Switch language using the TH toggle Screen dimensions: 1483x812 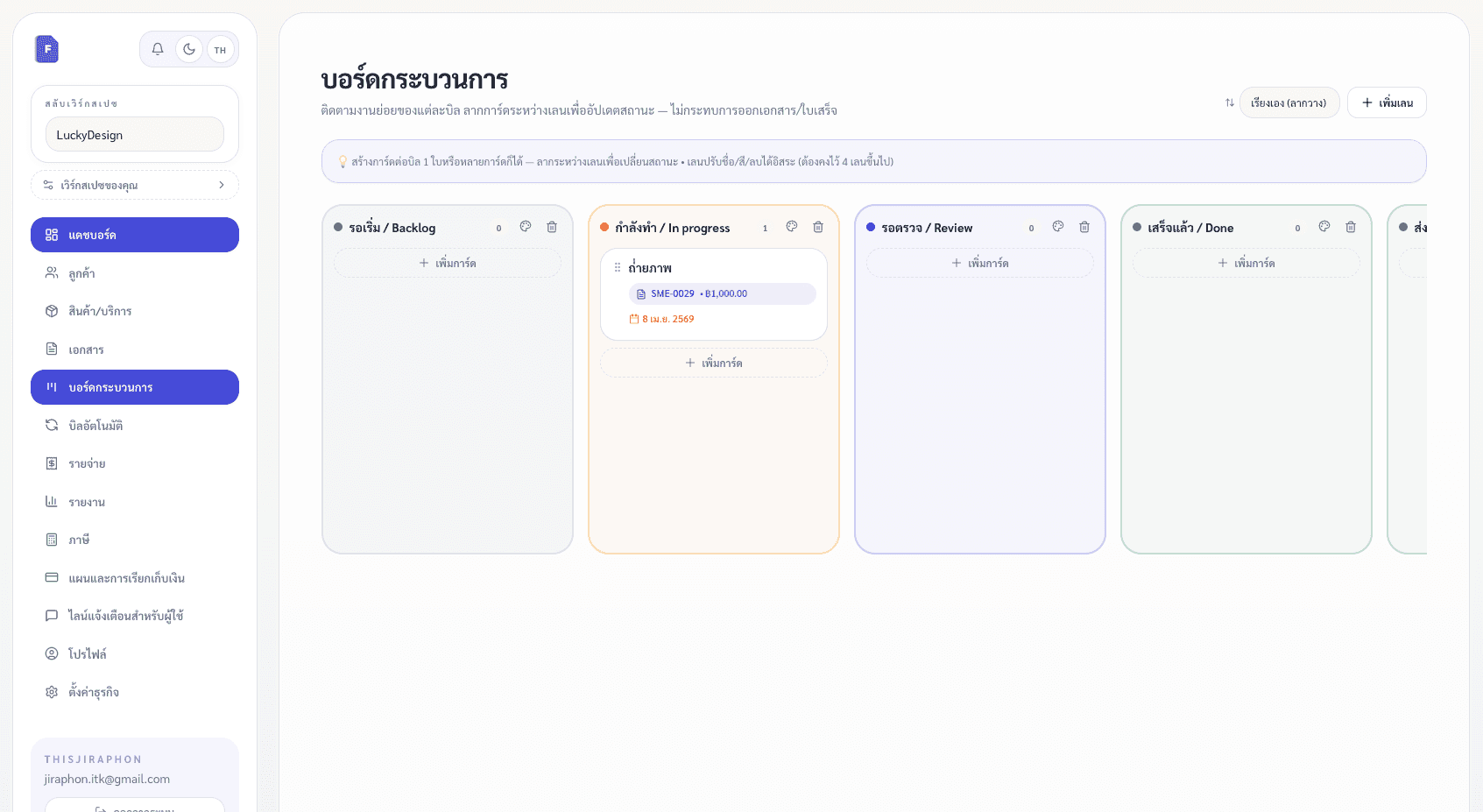220,49
